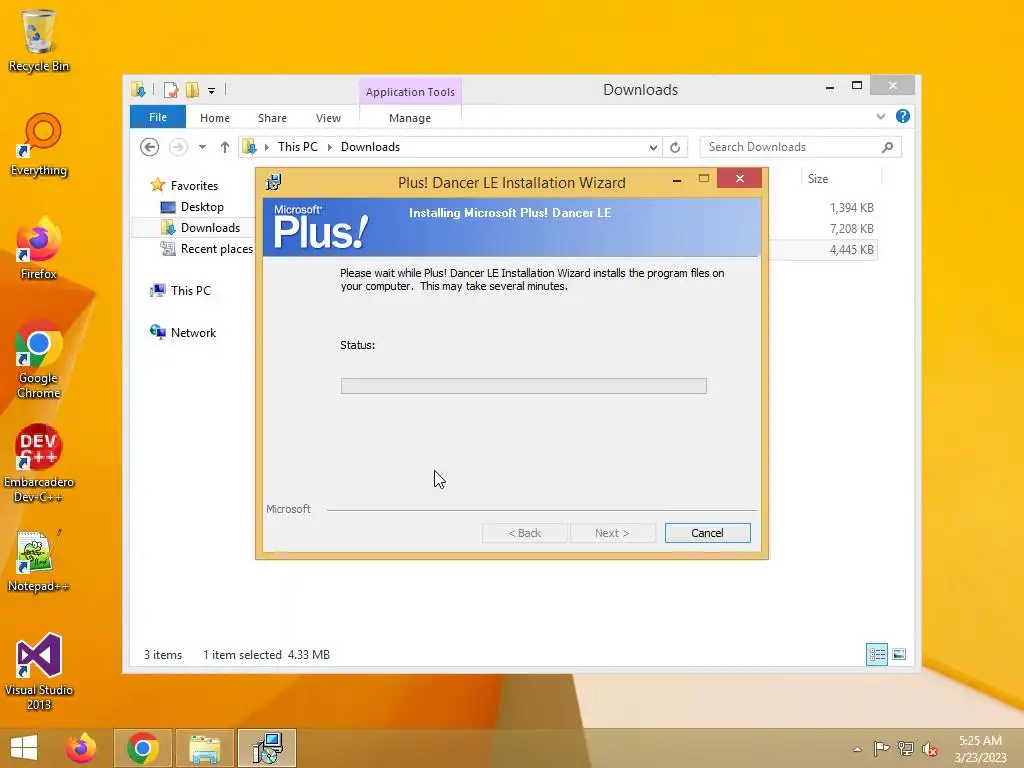Viewport: 1024px width, 768px height.
Task: Open the Home ribbon tab
Action: pyautogui.click(x=215, y=118)
